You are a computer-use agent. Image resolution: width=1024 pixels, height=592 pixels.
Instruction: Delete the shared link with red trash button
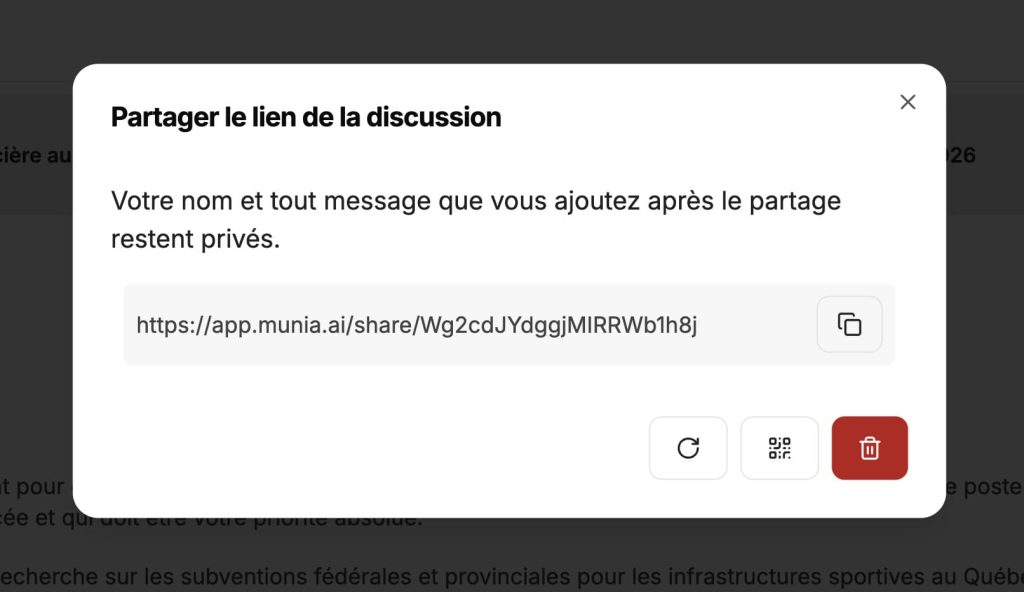point(869,448)
